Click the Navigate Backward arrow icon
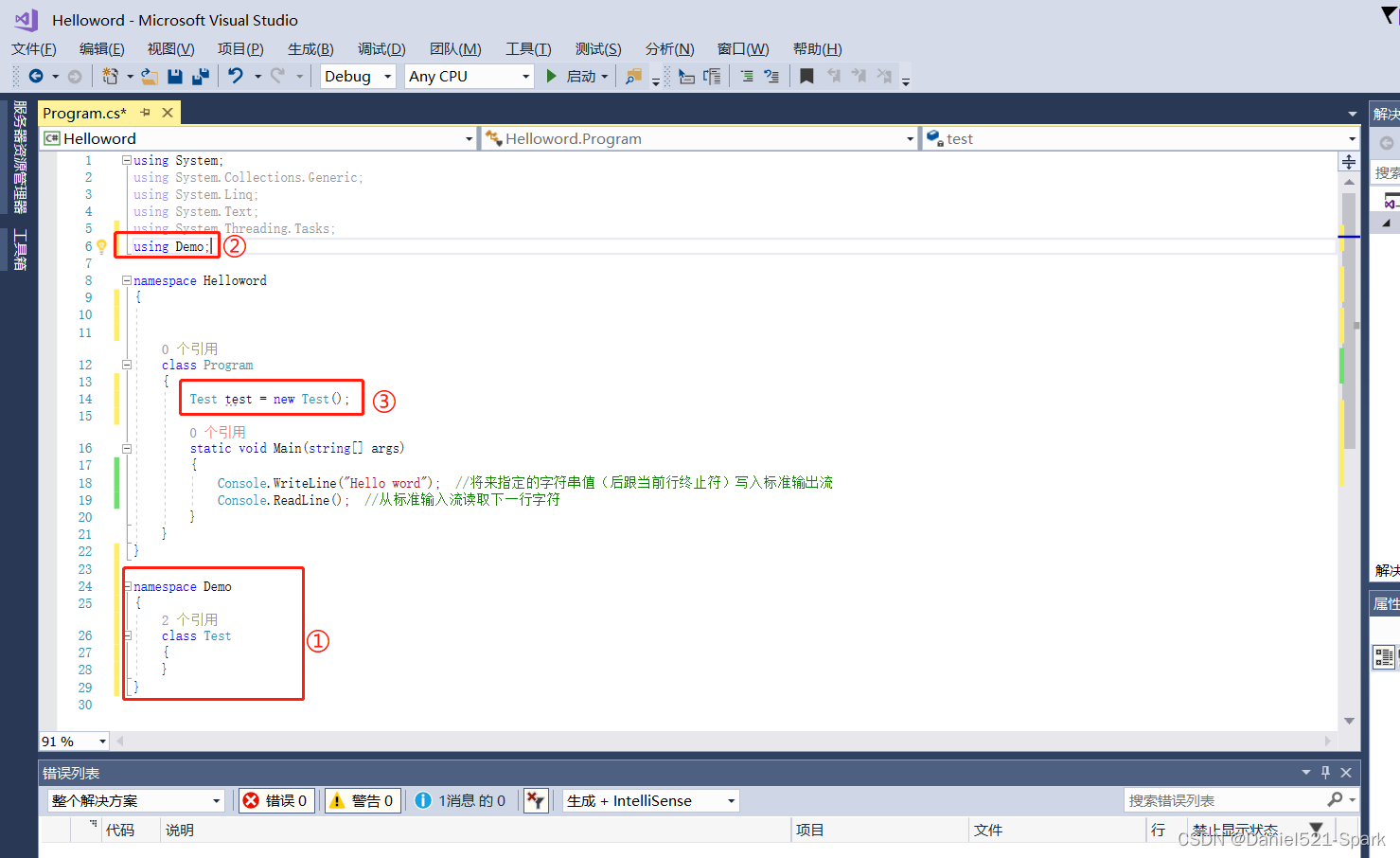This screenshot has width=1400, height=858. pyautogui.click(x=36, y=76)
